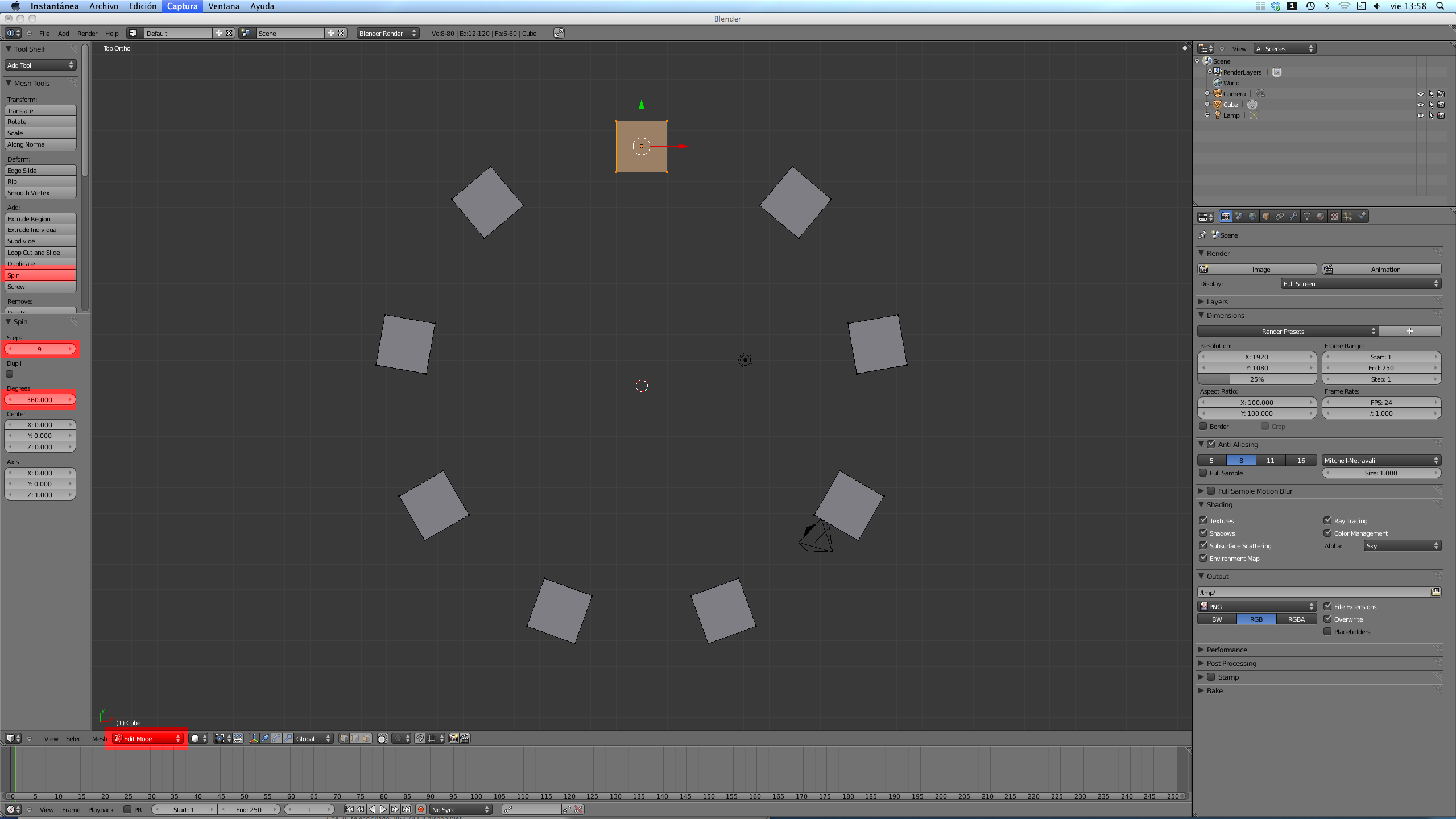Open the Particles properties sparkle icon
Image resolution: width=1456 pixels, height=819 pixels.
pos(1348,216)
